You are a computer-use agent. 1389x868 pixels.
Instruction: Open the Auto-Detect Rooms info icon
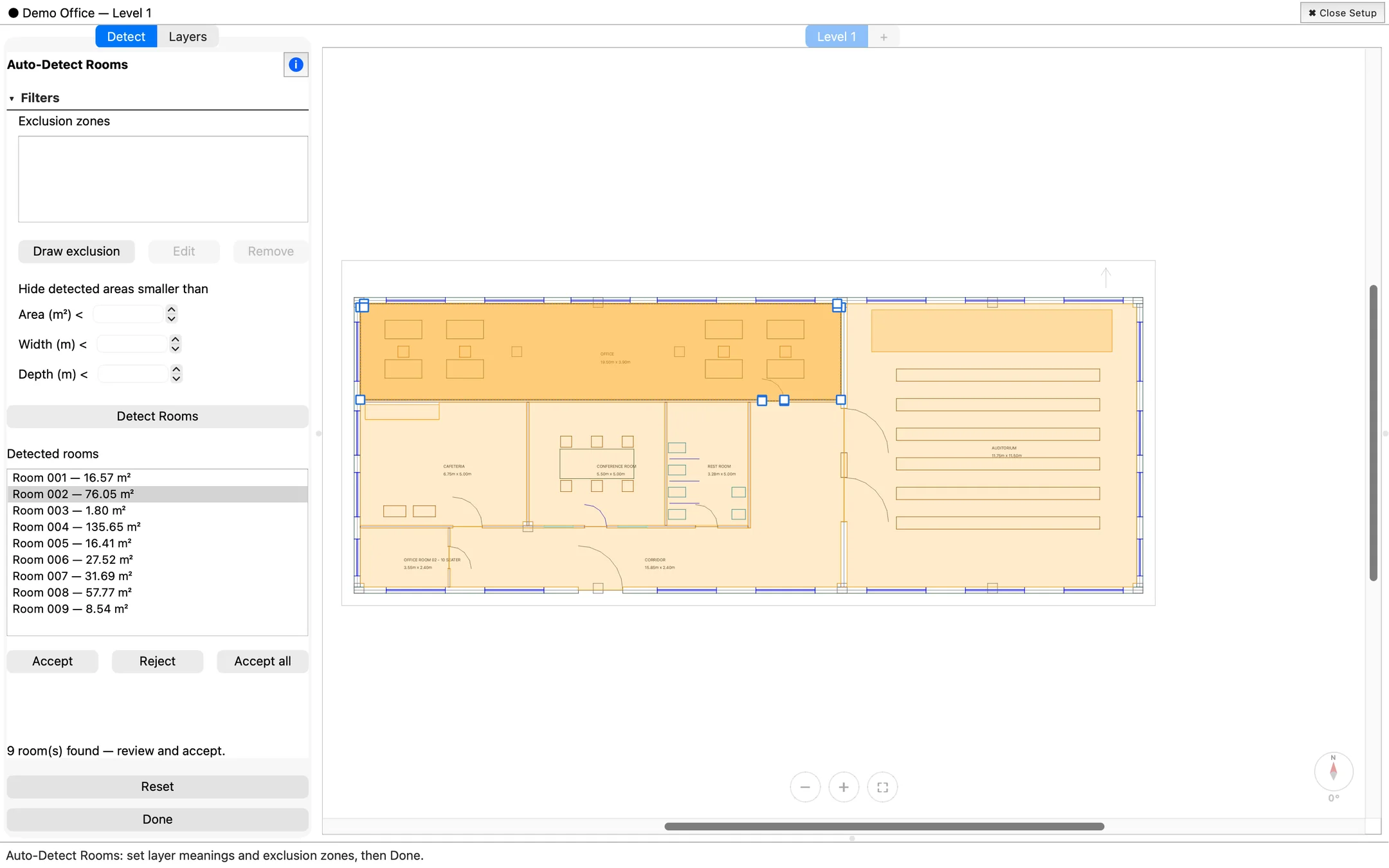pyautogui.click(x=296, y=64)
